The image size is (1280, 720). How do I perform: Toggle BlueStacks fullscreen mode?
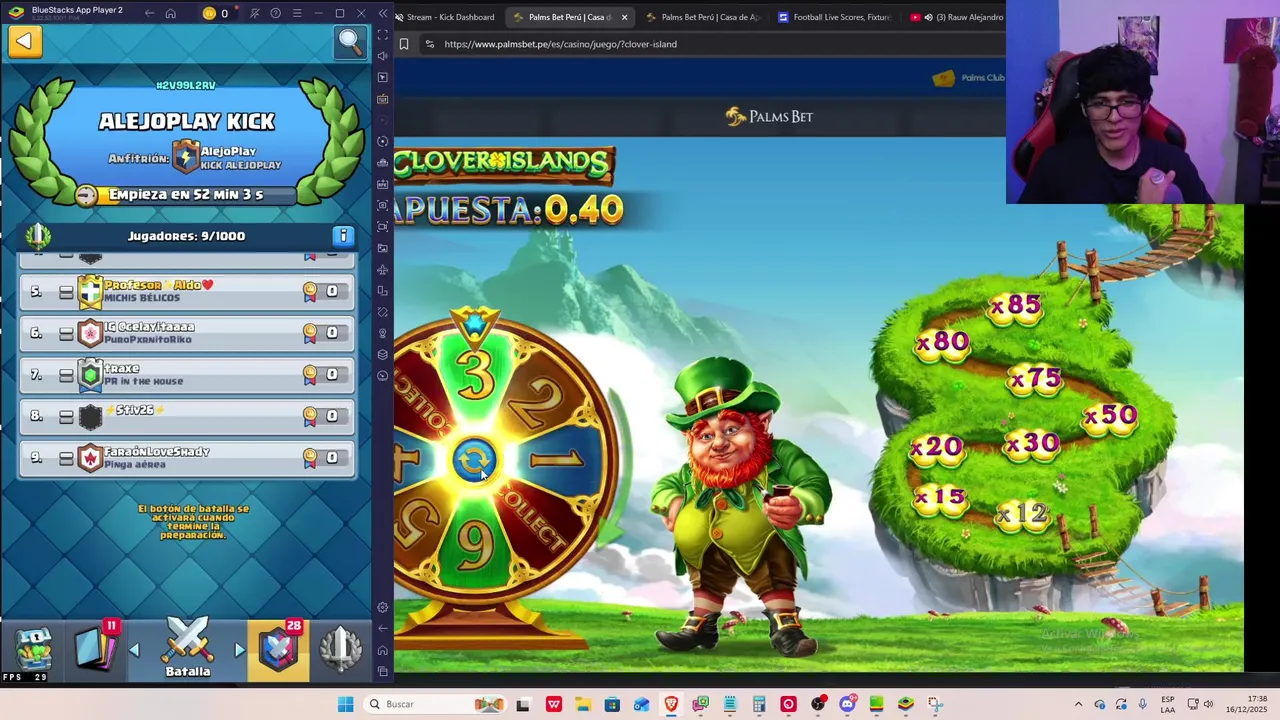[x=383, y=35]
